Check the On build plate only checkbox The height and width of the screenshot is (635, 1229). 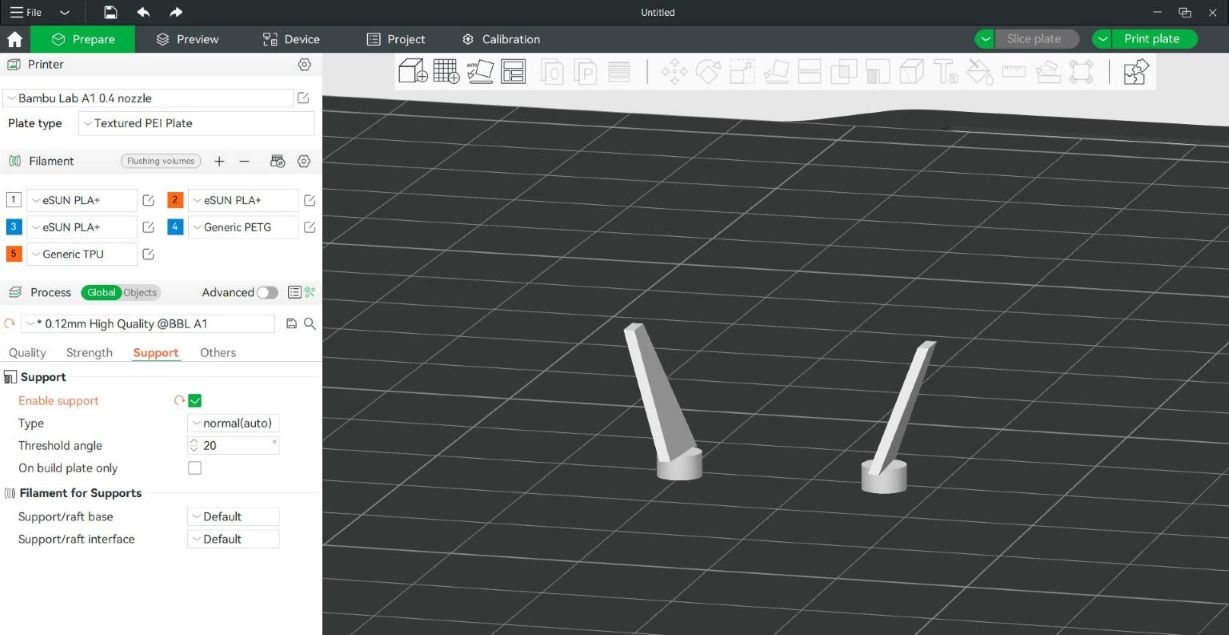(195, 468)
